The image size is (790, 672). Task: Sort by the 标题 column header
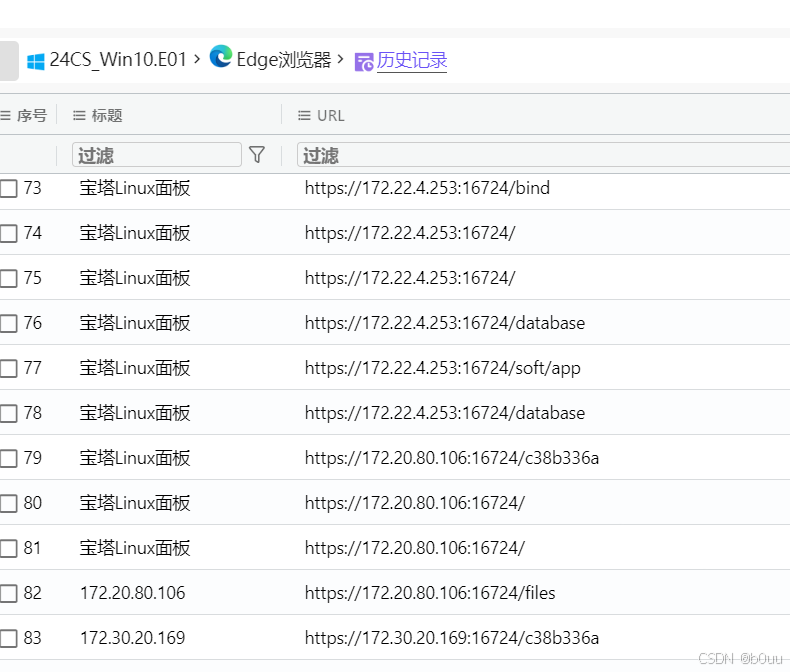click(107, 116)
